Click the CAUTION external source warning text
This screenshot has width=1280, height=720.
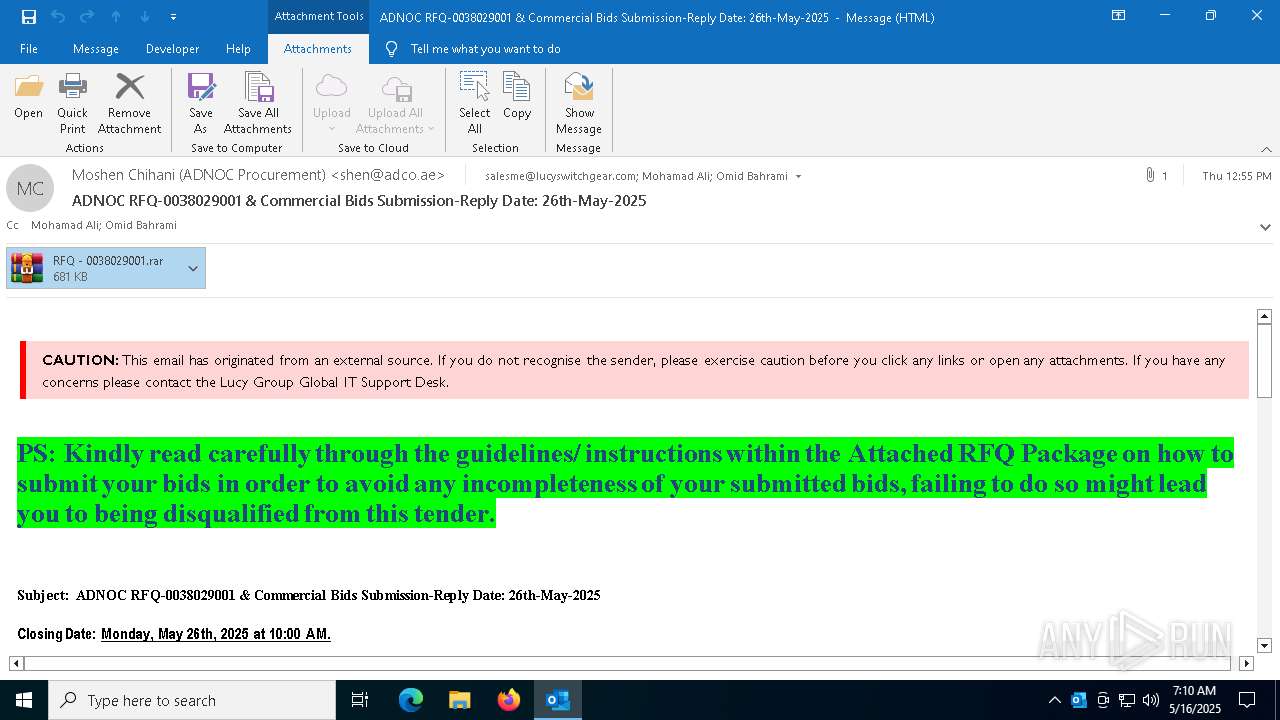coord(634,370)
